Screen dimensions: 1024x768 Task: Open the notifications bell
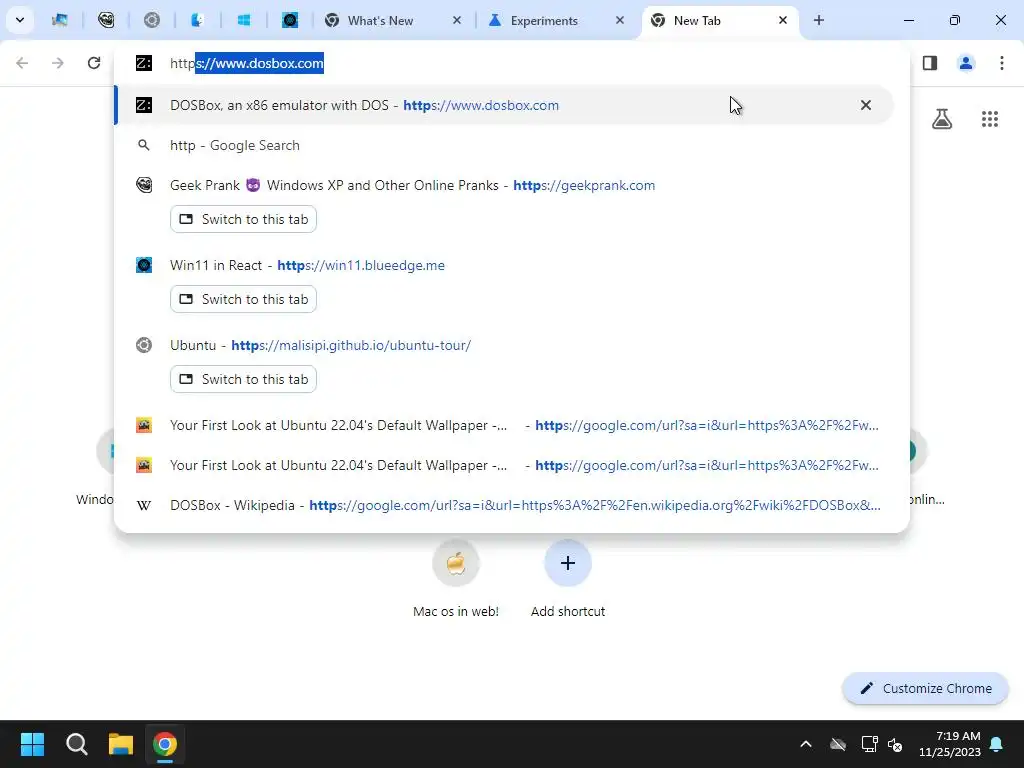coord(997,744)
